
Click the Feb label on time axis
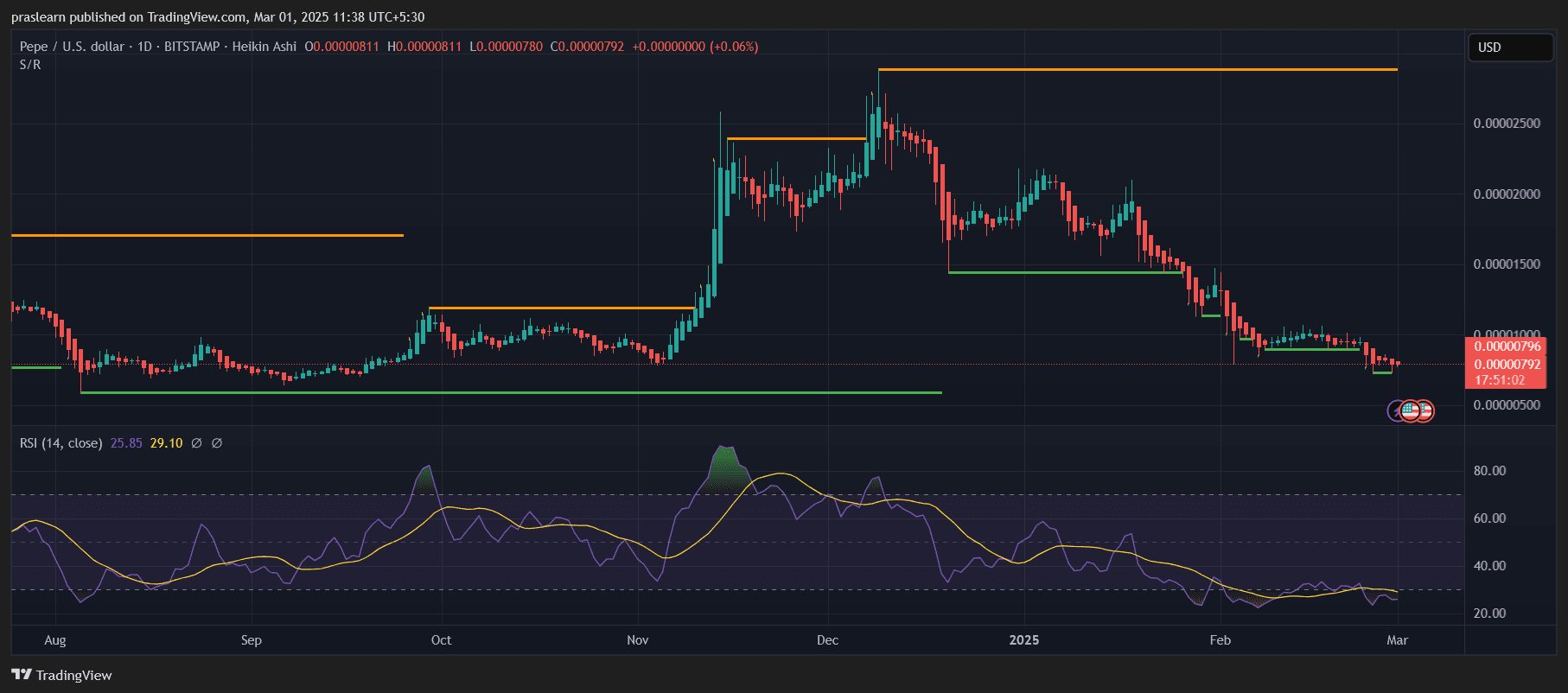pyautogui.click(x=1221, y=640)
